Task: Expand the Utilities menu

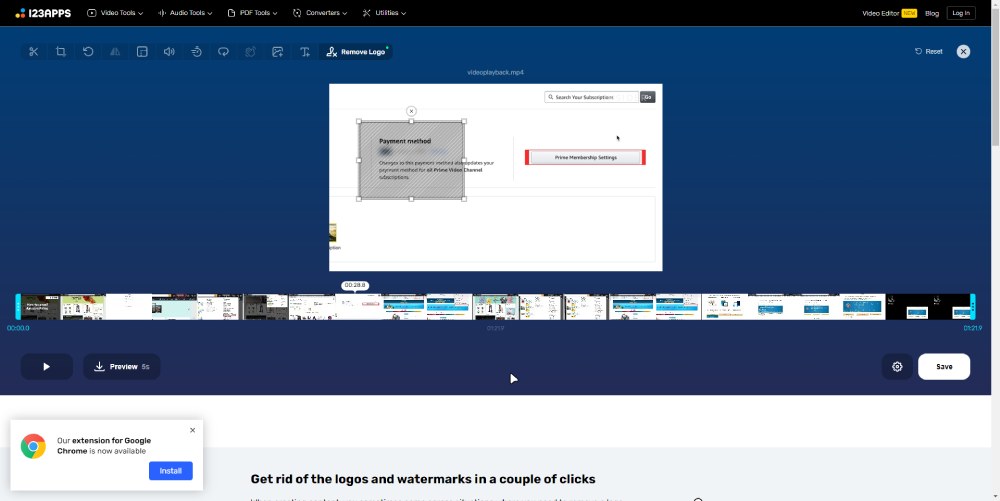Action: coord(384,13)
